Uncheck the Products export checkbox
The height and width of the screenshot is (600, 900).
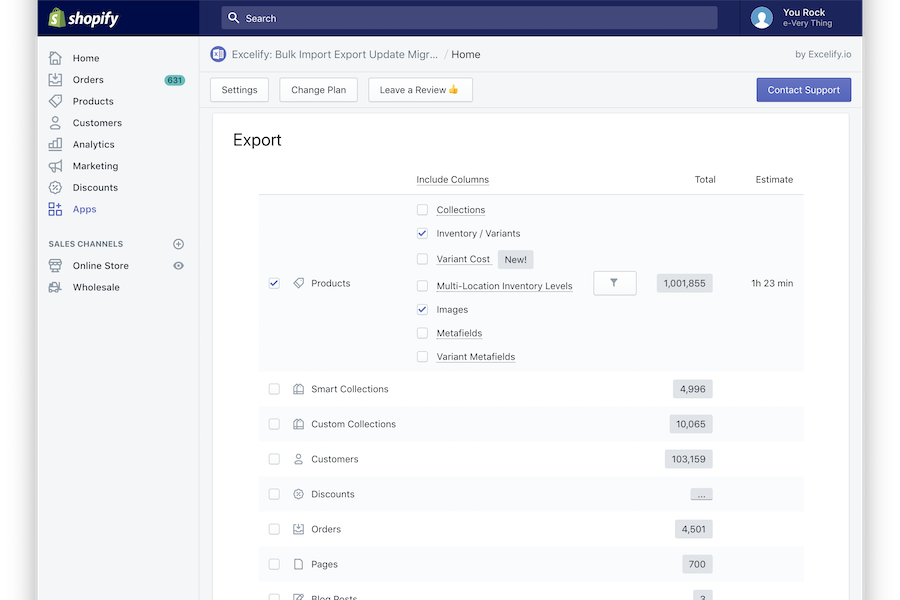[x=274, y=283]
